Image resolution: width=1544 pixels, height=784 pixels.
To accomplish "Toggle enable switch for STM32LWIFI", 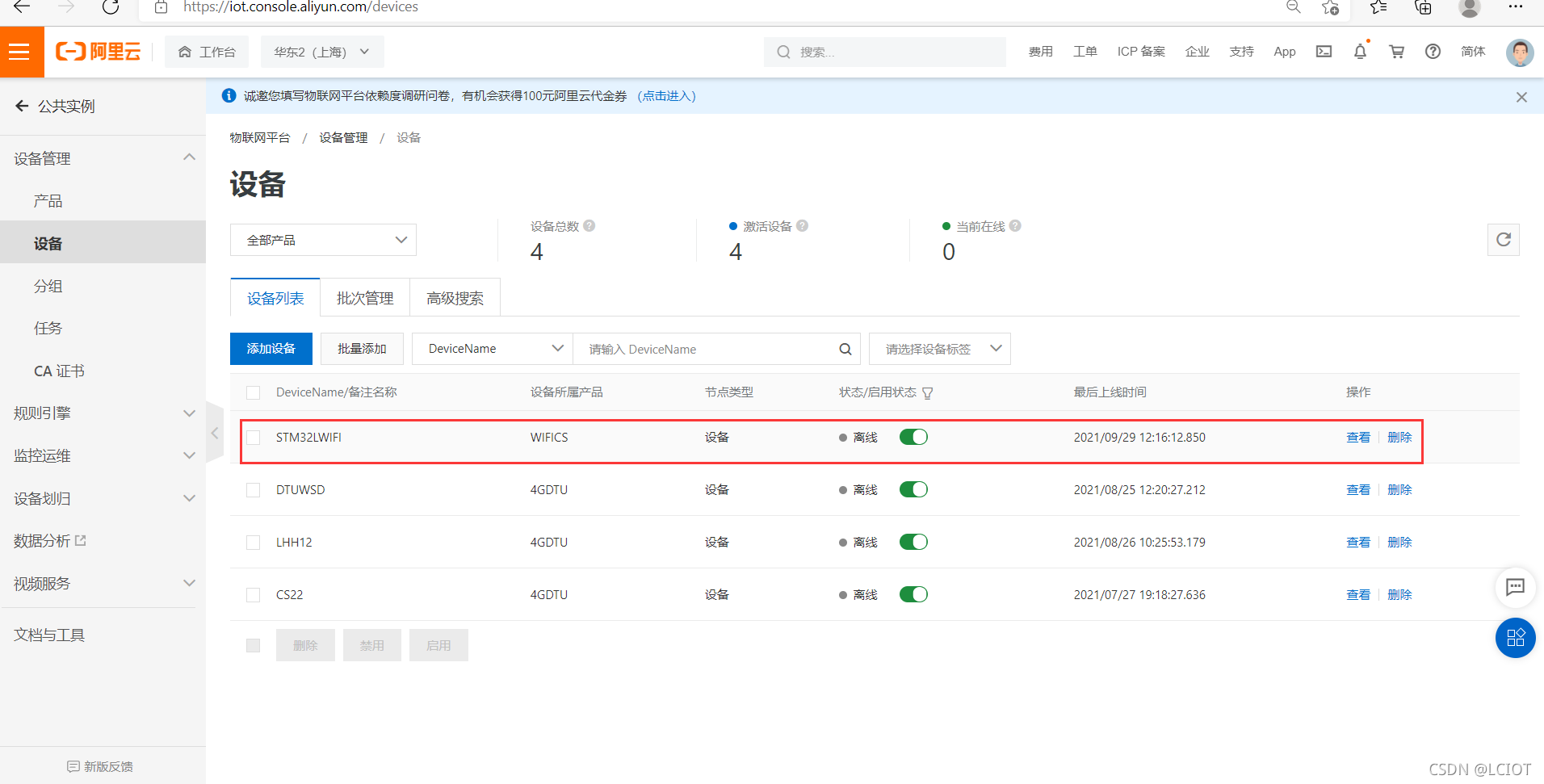I will (x=913, y=437).
